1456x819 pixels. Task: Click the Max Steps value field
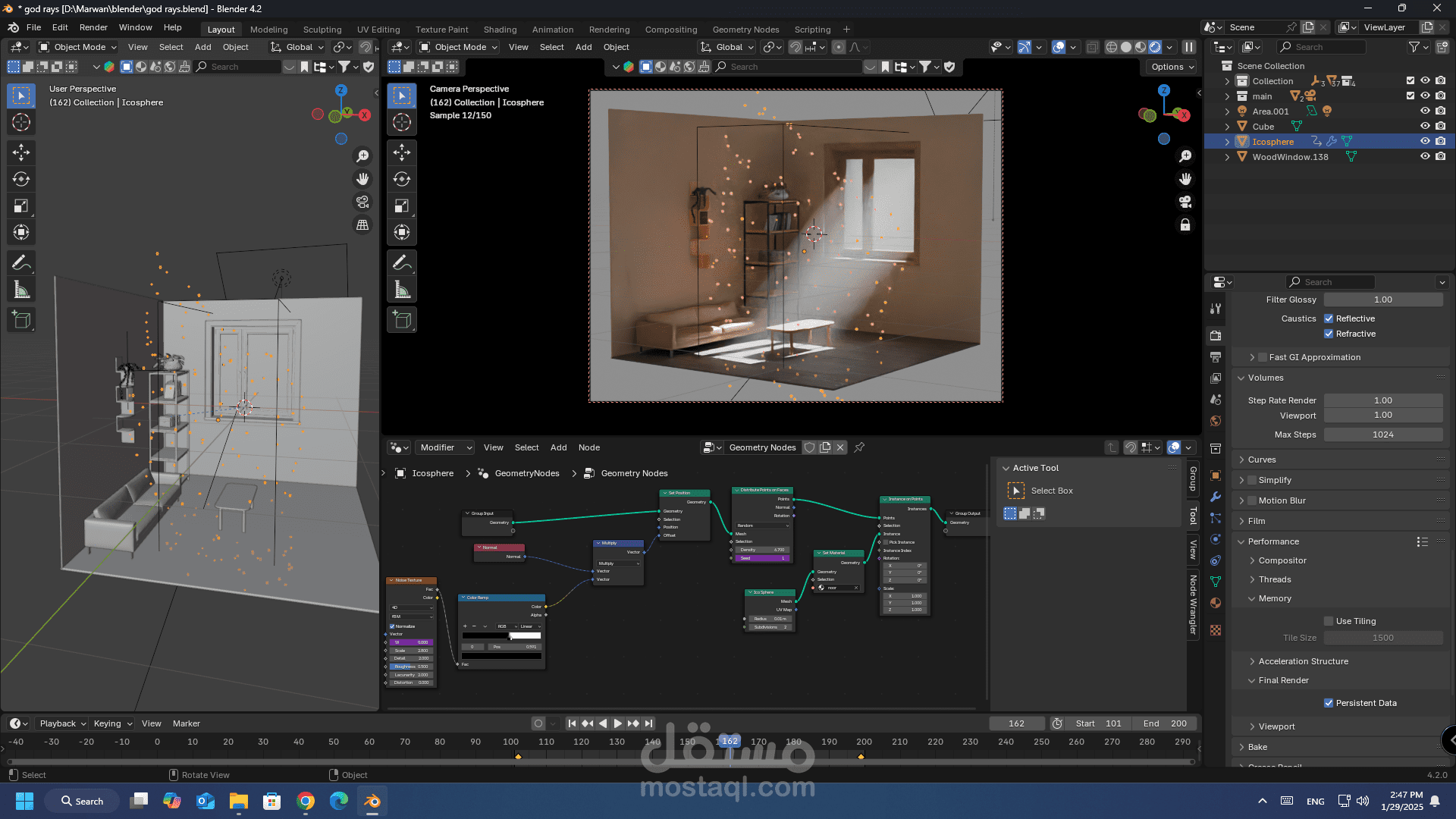[1382, 435]
